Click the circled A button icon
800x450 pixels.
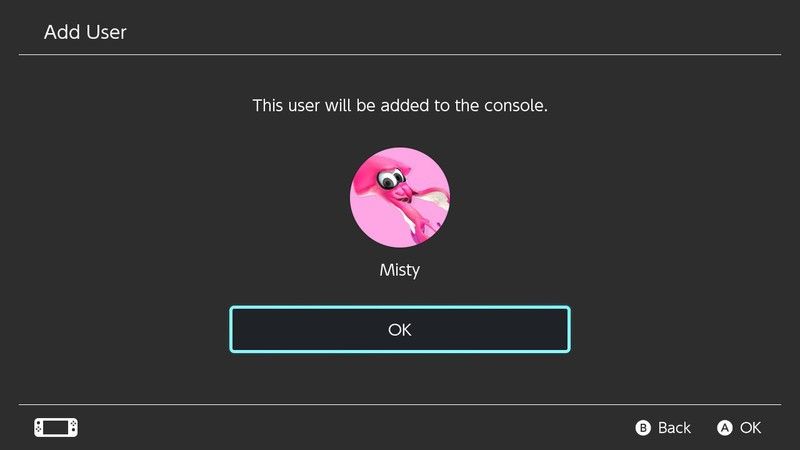point(724,428)
